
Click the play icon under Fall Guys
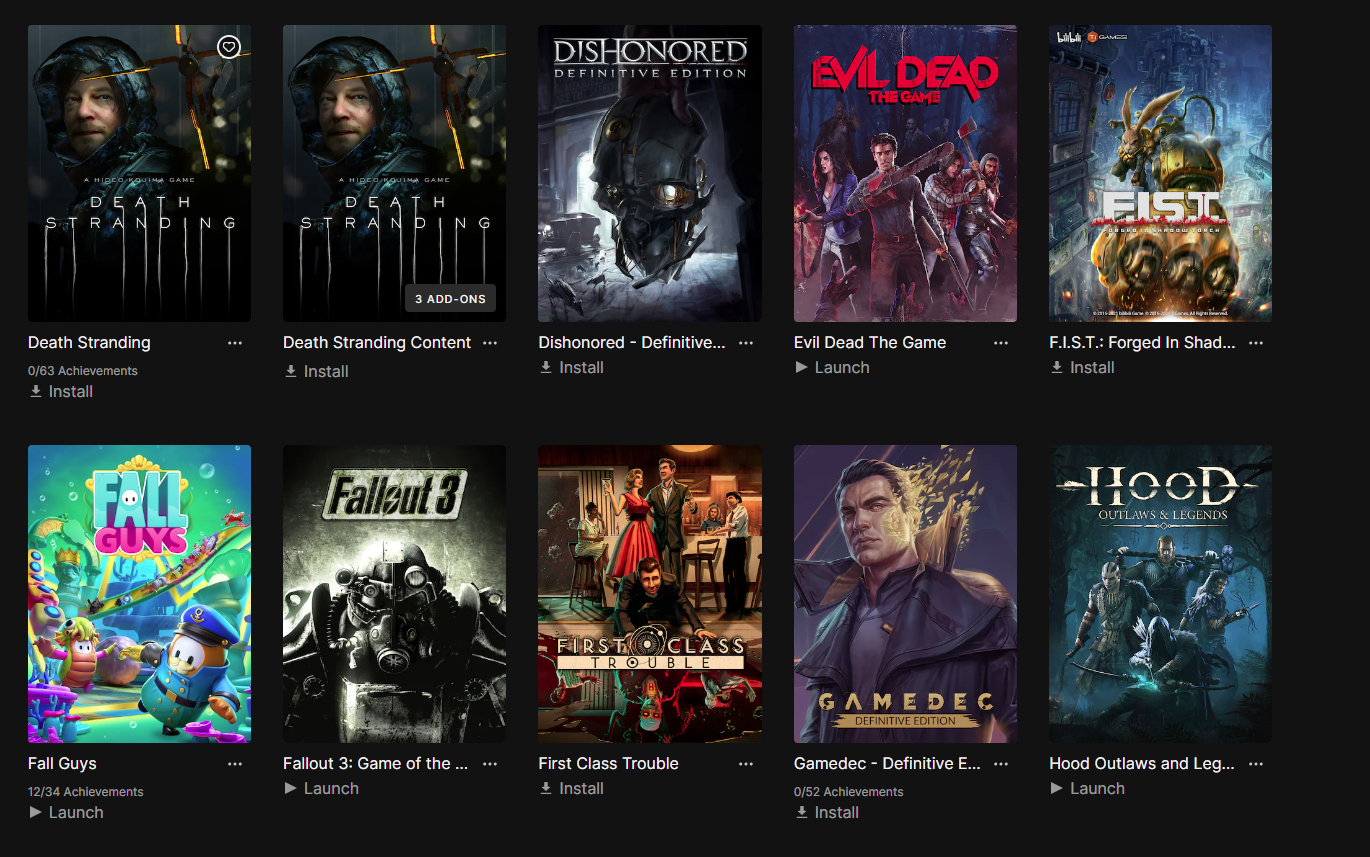point(36,813)
